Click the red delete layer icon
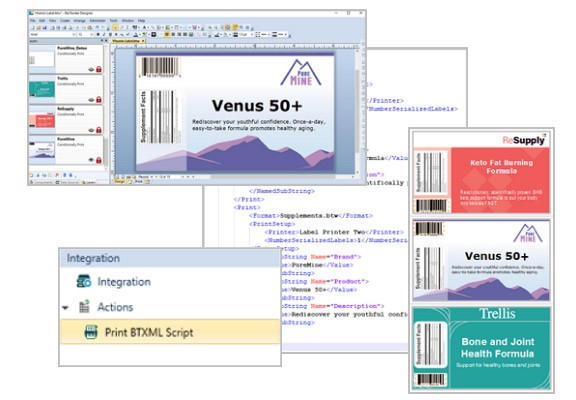The width and height of the screenshot is (576, 400). pyautogui.click(x=57, y=175)
